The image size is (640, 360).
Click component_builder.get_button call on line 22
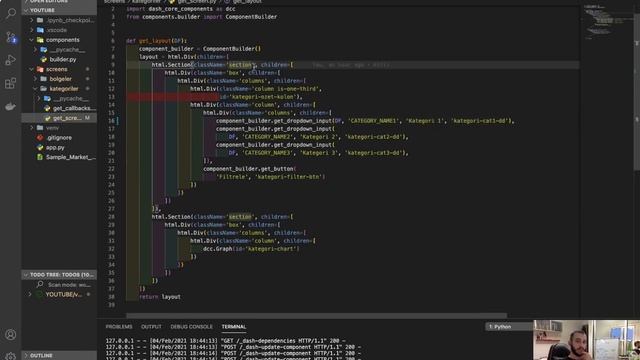click(250, 169)
